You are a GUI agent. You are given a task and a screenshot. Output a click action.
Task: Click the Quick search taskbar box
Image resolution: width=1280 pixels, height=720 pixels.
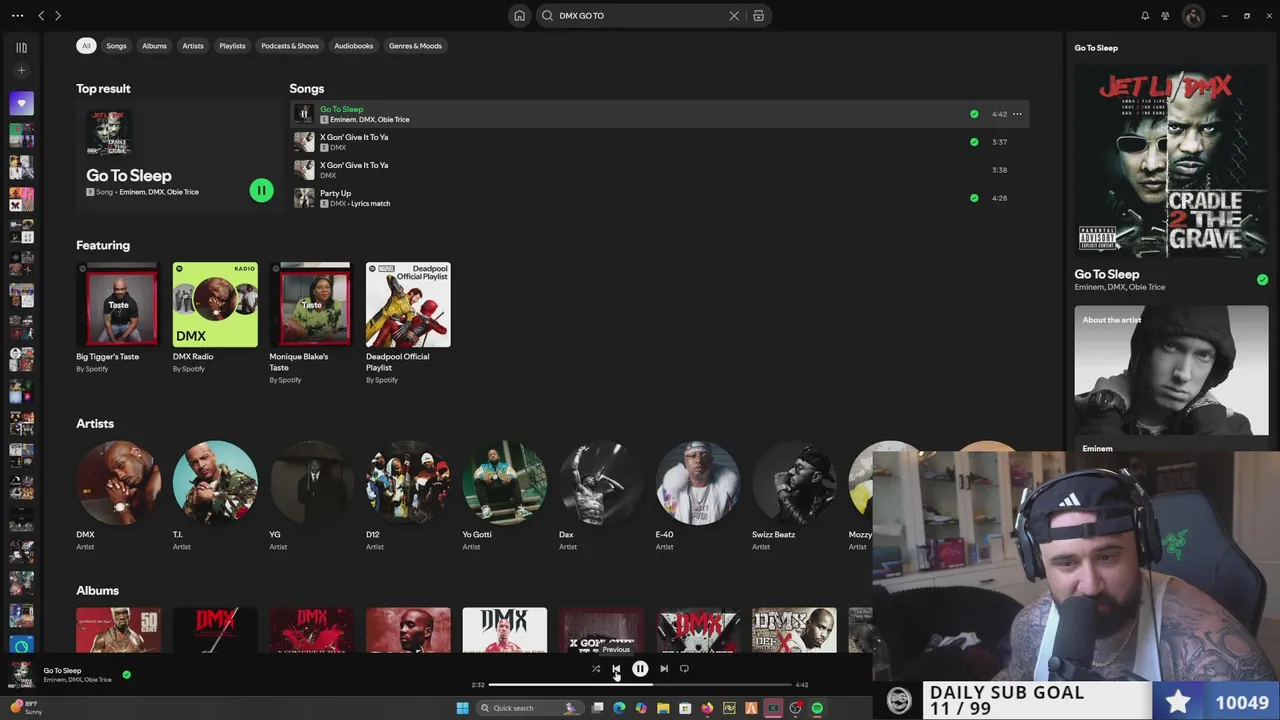pos(529,708)
